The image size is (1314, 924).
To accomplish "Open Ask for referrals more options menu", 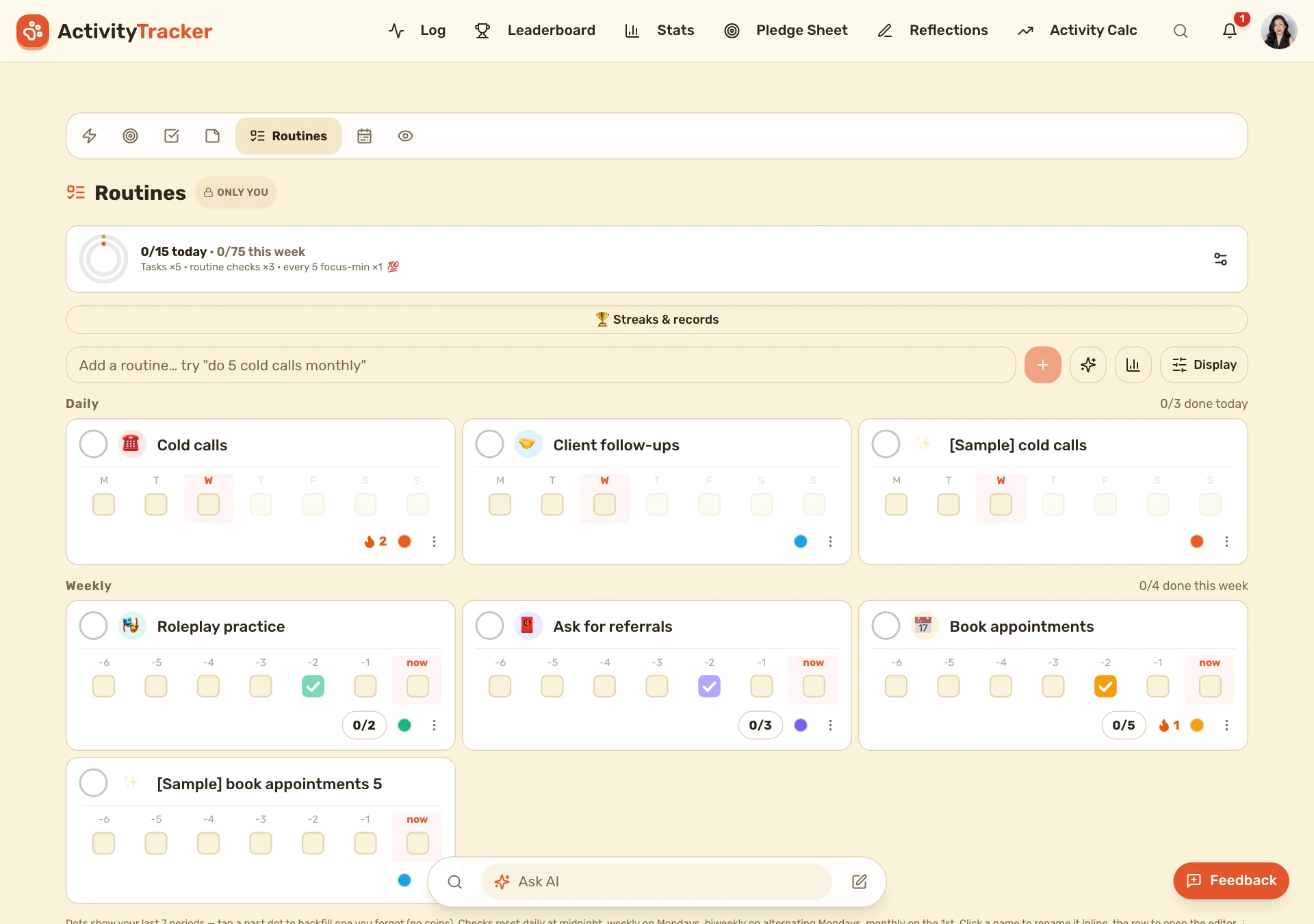I will 830,725.
